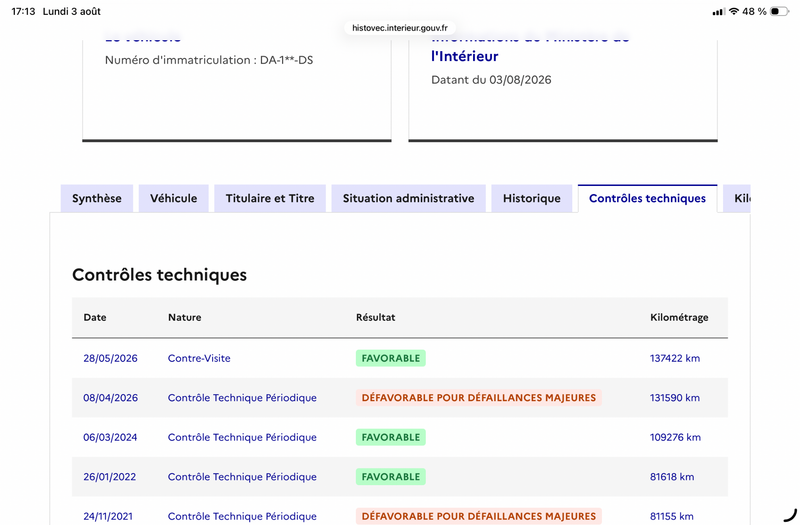This screenshot has height=525, width=800.
Task: Select the date 06/03/2024
Action: click(110, 437)
